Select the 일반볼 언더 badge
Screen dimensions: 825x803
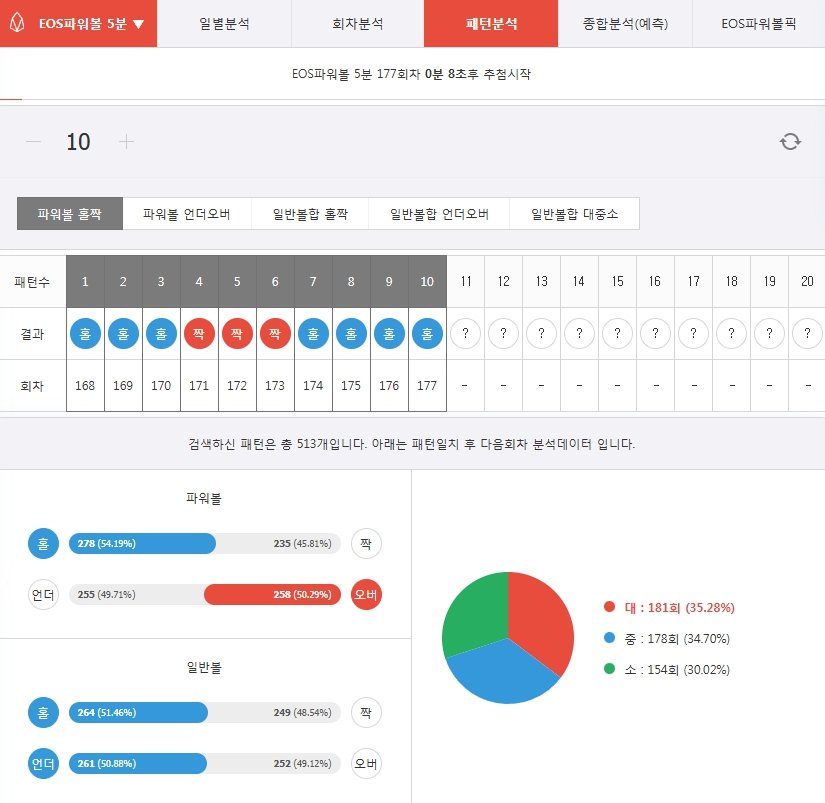[41, 763]
